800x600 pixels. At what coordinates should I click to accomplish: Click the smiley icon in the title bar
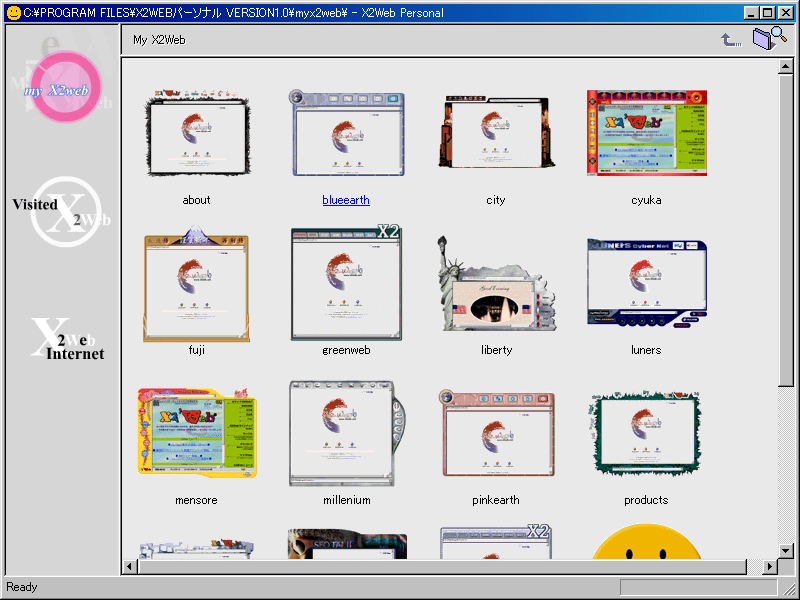(x=14, y=13)
